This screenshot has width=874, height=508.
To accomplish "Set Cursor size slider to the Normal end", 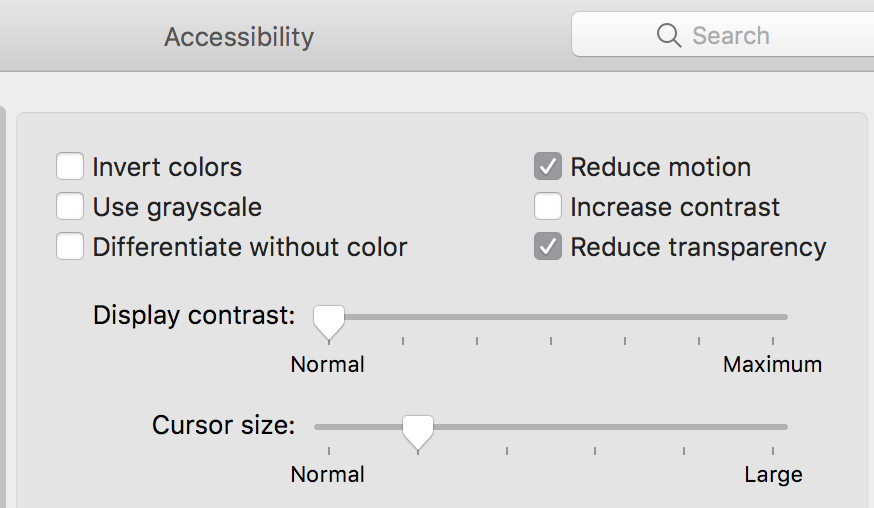I will coord(329,427).
